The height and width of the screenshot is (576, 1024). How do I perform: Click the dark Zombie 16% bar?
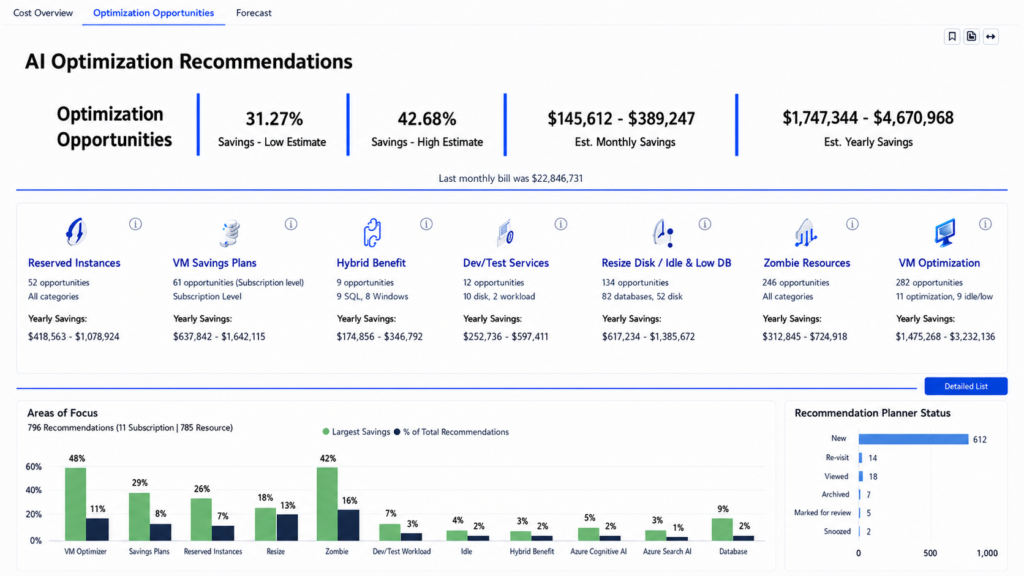pyautogui.click(x=349, y=525)
